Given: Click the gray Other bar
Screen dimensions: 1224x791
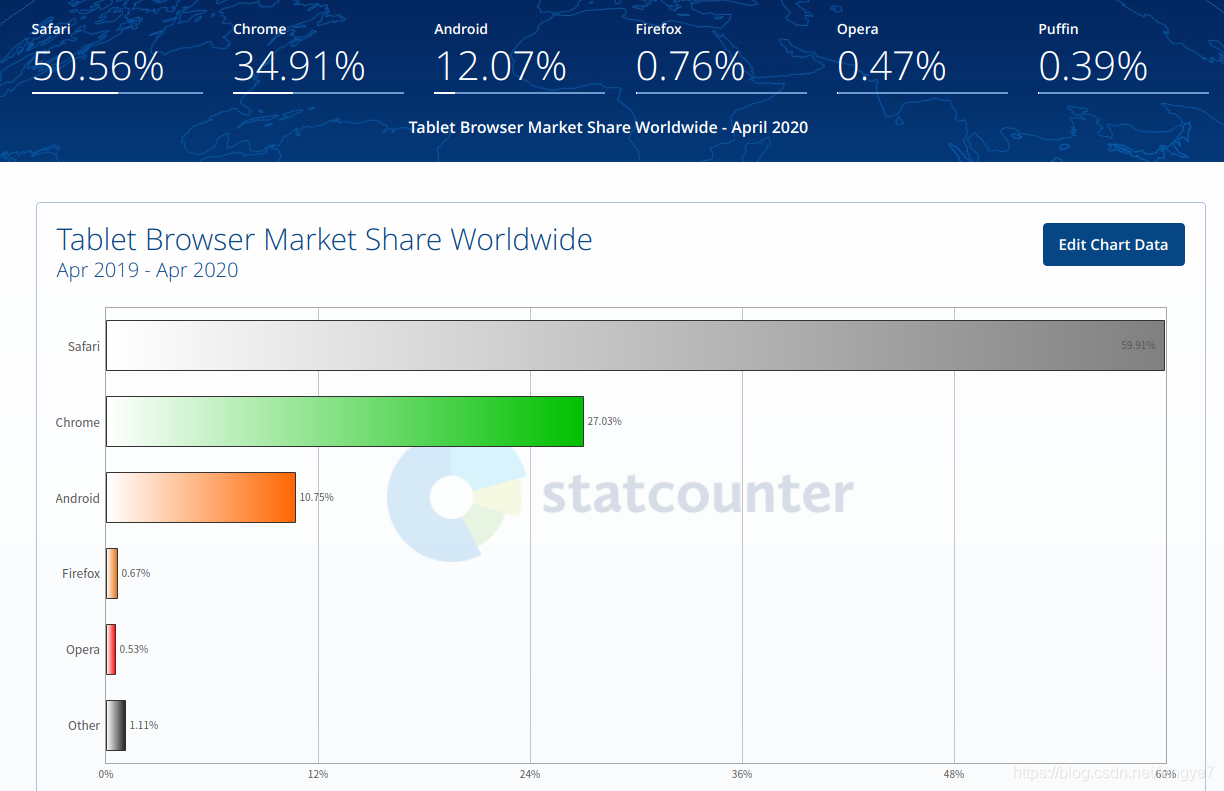Looking at the screenshot, I should (116, 725).
